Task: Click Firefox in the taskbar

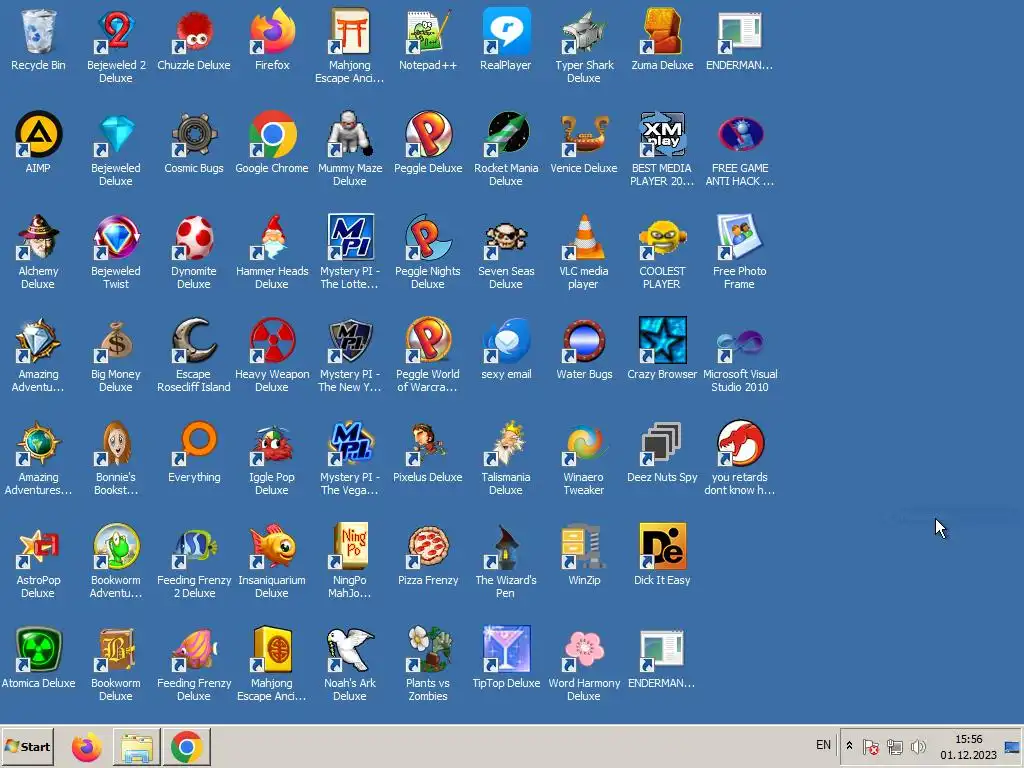Action: pos(87,746)
